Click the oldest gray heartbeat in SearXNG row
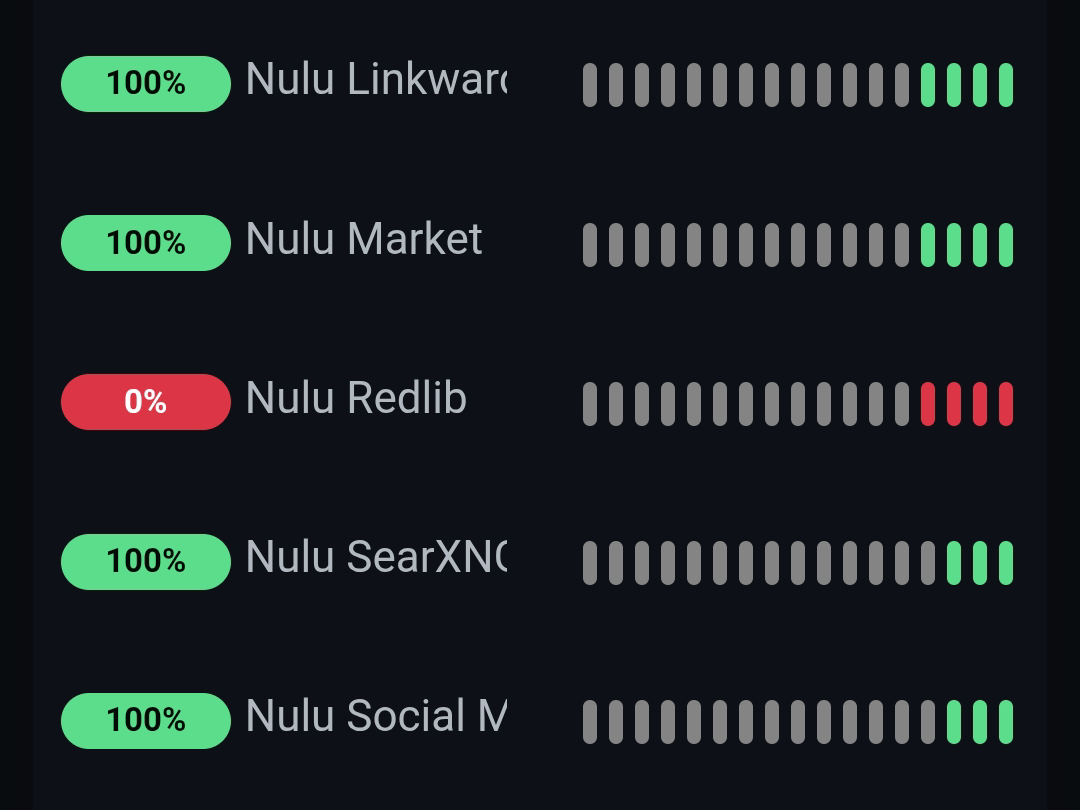Screen dimensions: 1080x810 coord(590,563)
